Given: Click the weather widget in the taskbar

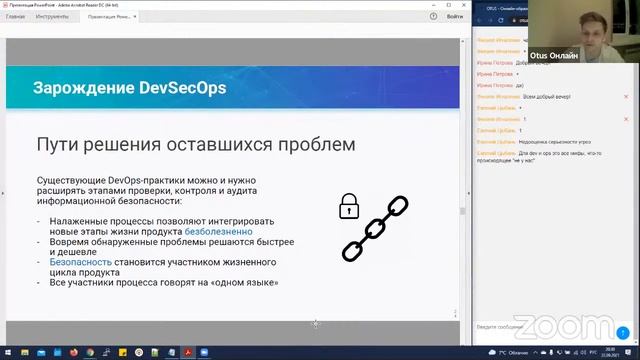Looking at the screenshot, I should (509, 353).
